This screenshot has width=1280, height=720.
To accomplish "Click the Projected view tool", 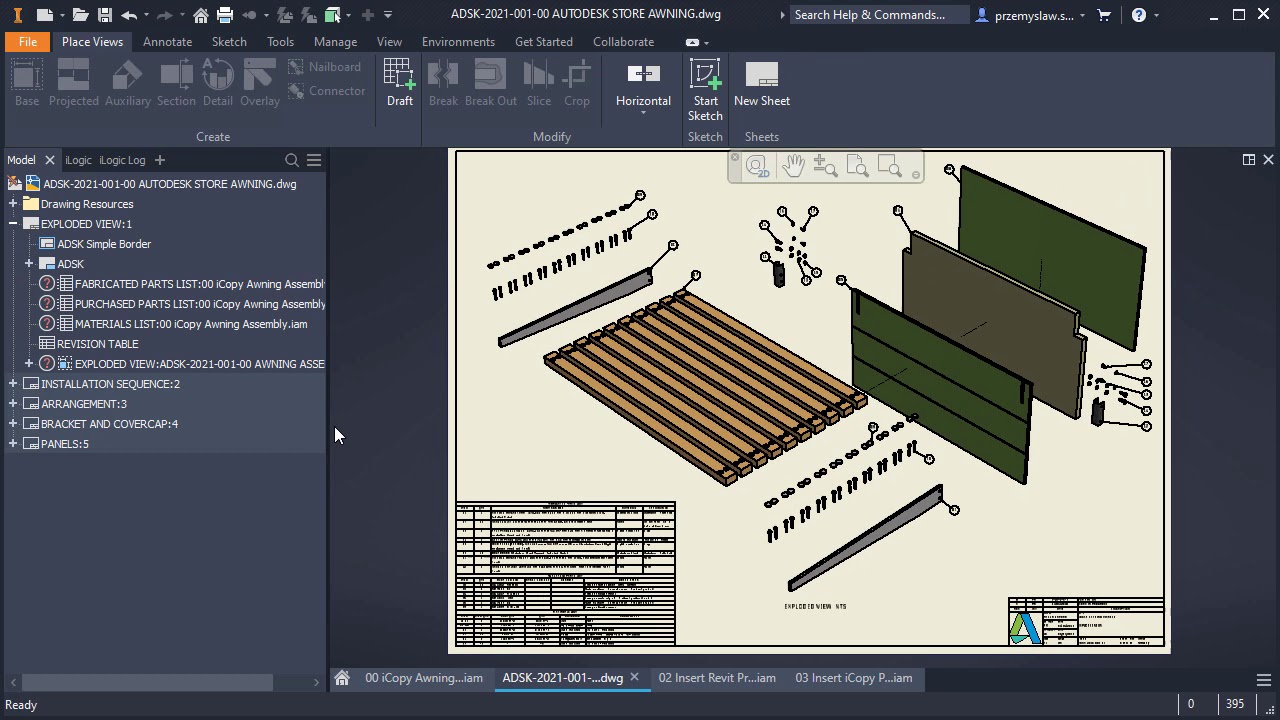I will (74, 82).
